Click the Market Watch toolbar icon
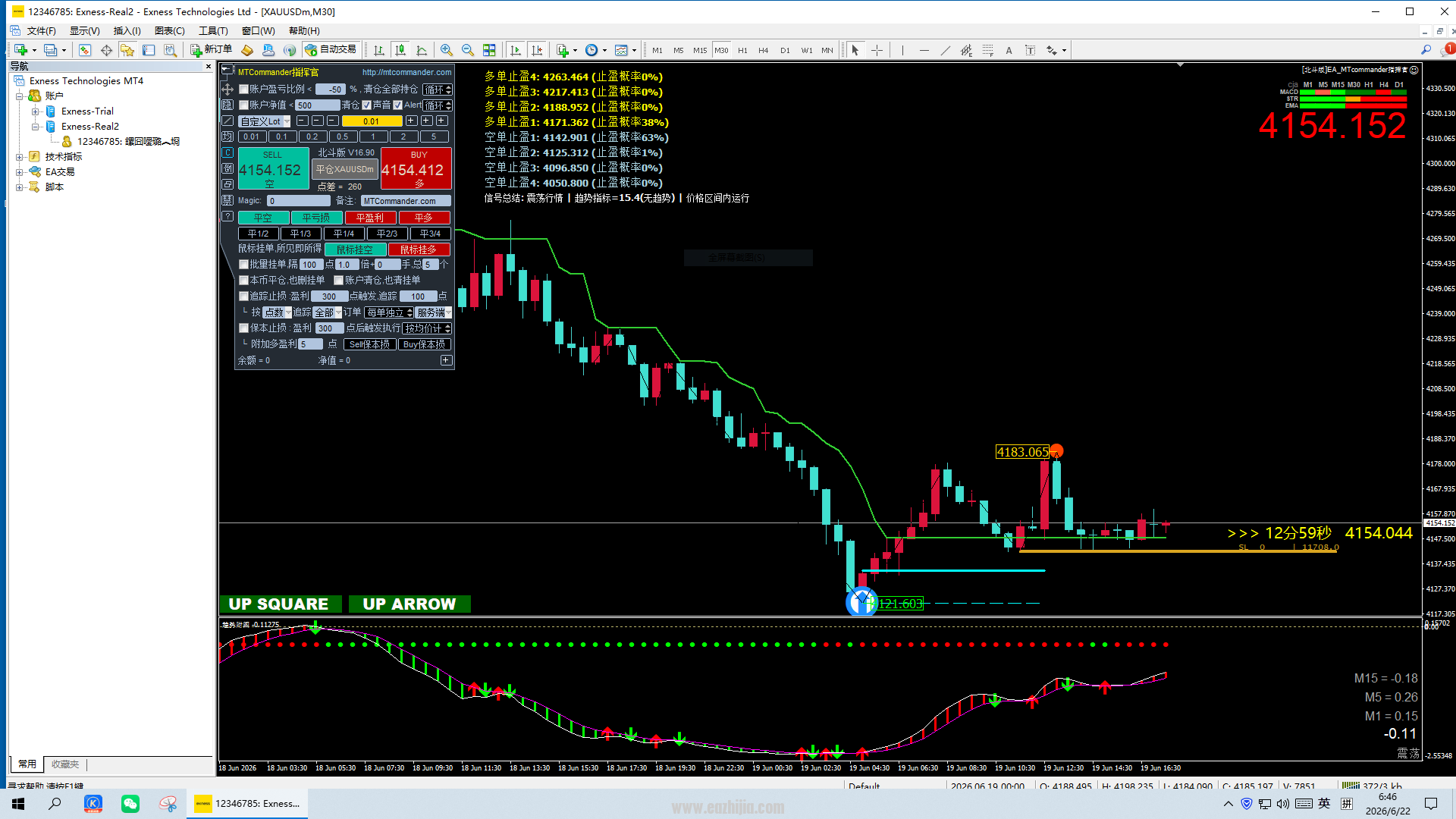Image resolution: width=1456 pixels, height=819 pixels. [x=85, y=50]
